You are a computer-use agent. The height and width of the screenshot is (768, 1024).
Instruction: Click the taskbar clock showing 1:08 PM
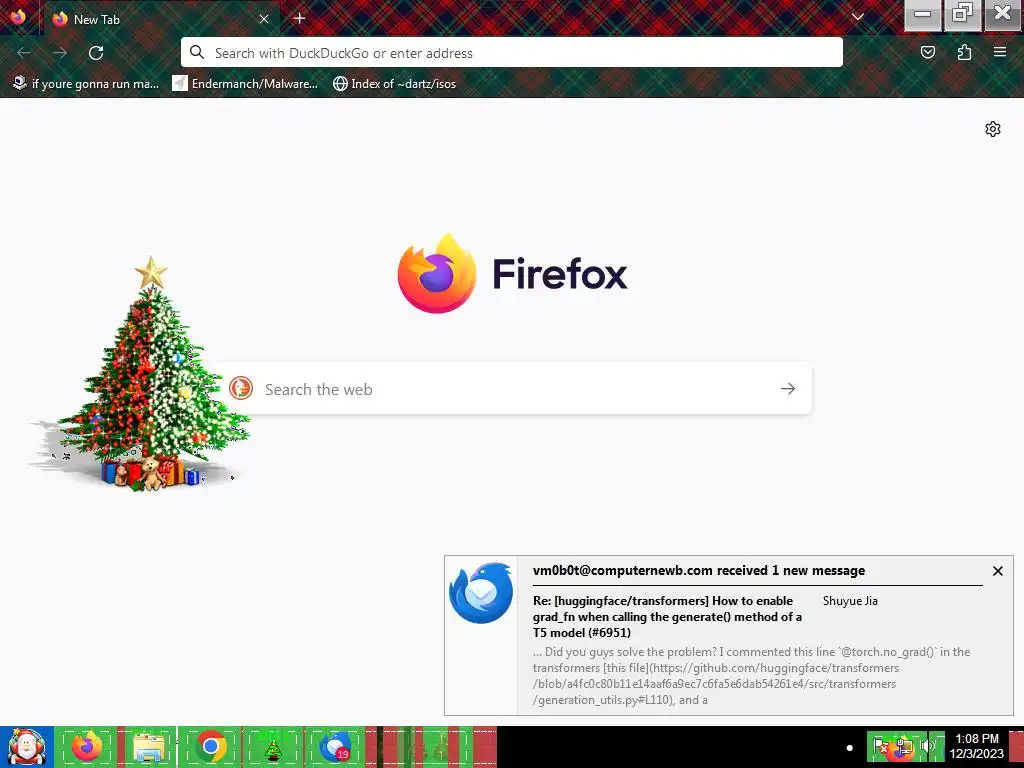976,746
